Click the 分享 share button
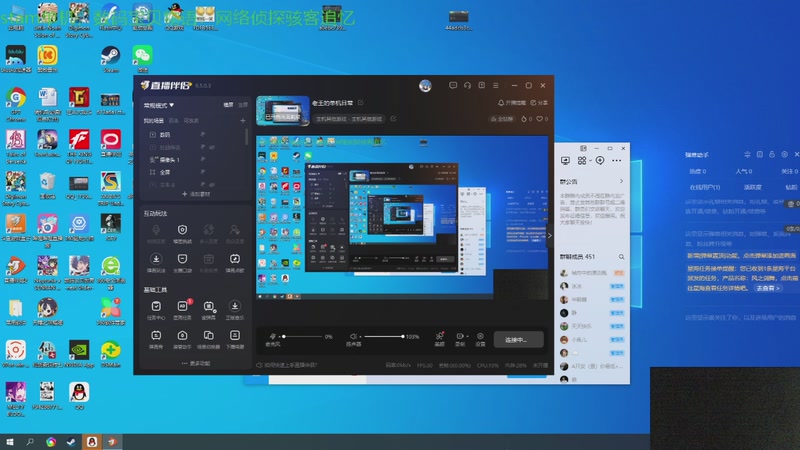The width and height of the screenshot is (800, 450). click(x=539, y=103)
